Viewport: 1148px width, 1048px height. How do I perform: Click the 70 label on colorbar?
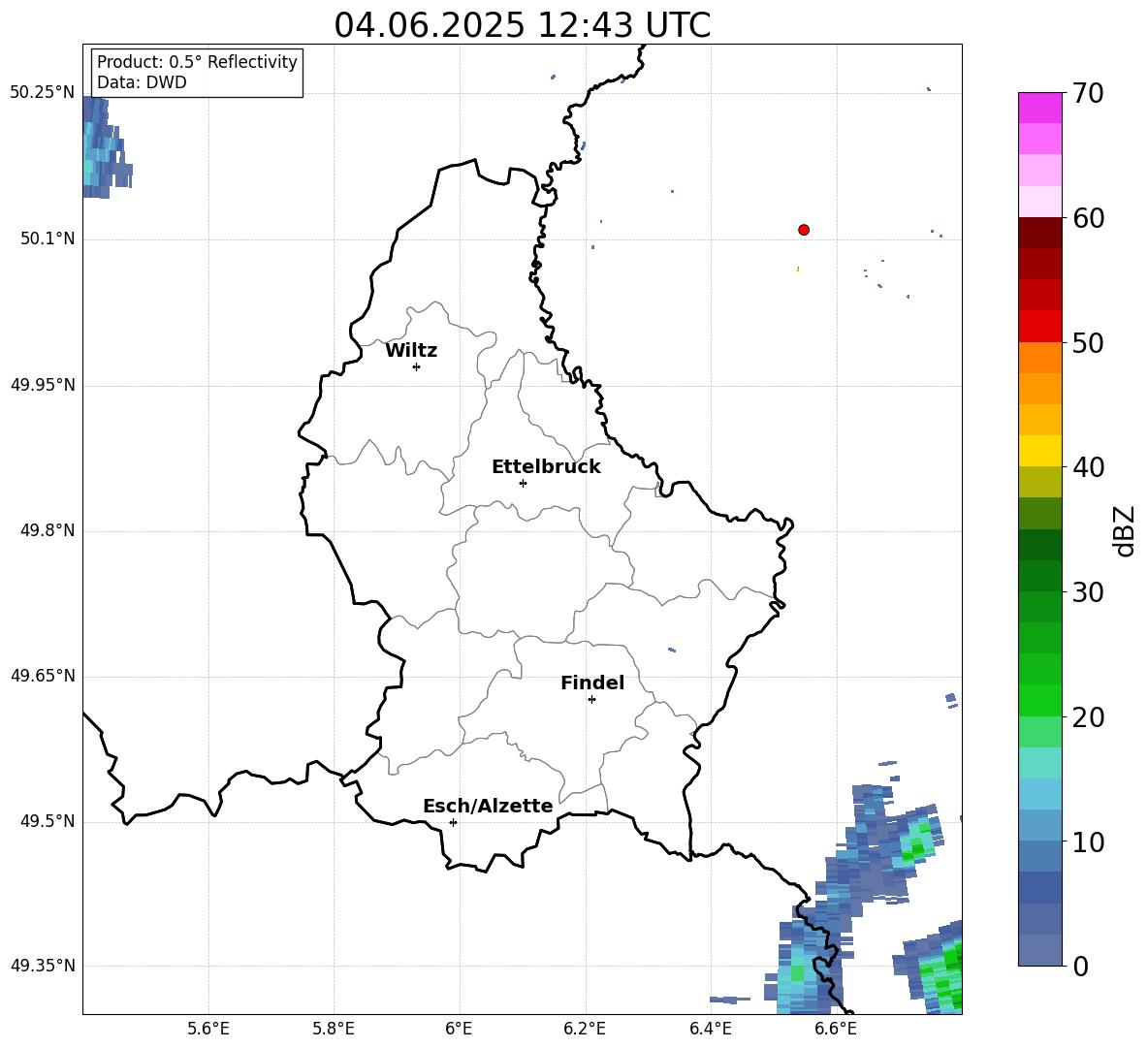(x=1088, y=93)
